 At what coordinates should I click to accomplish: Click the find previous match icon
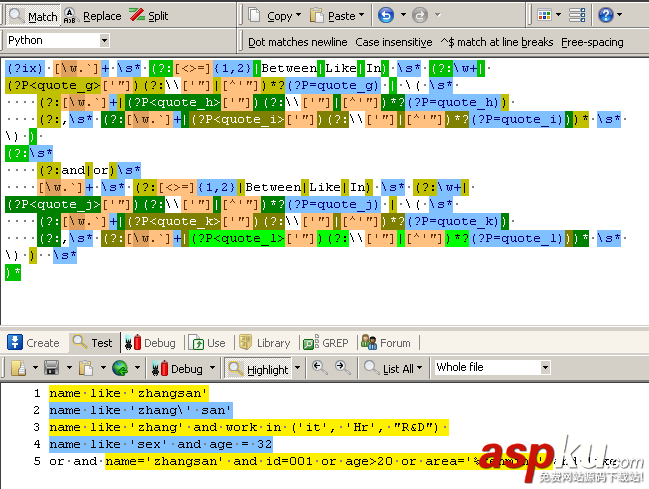[320, 367]
